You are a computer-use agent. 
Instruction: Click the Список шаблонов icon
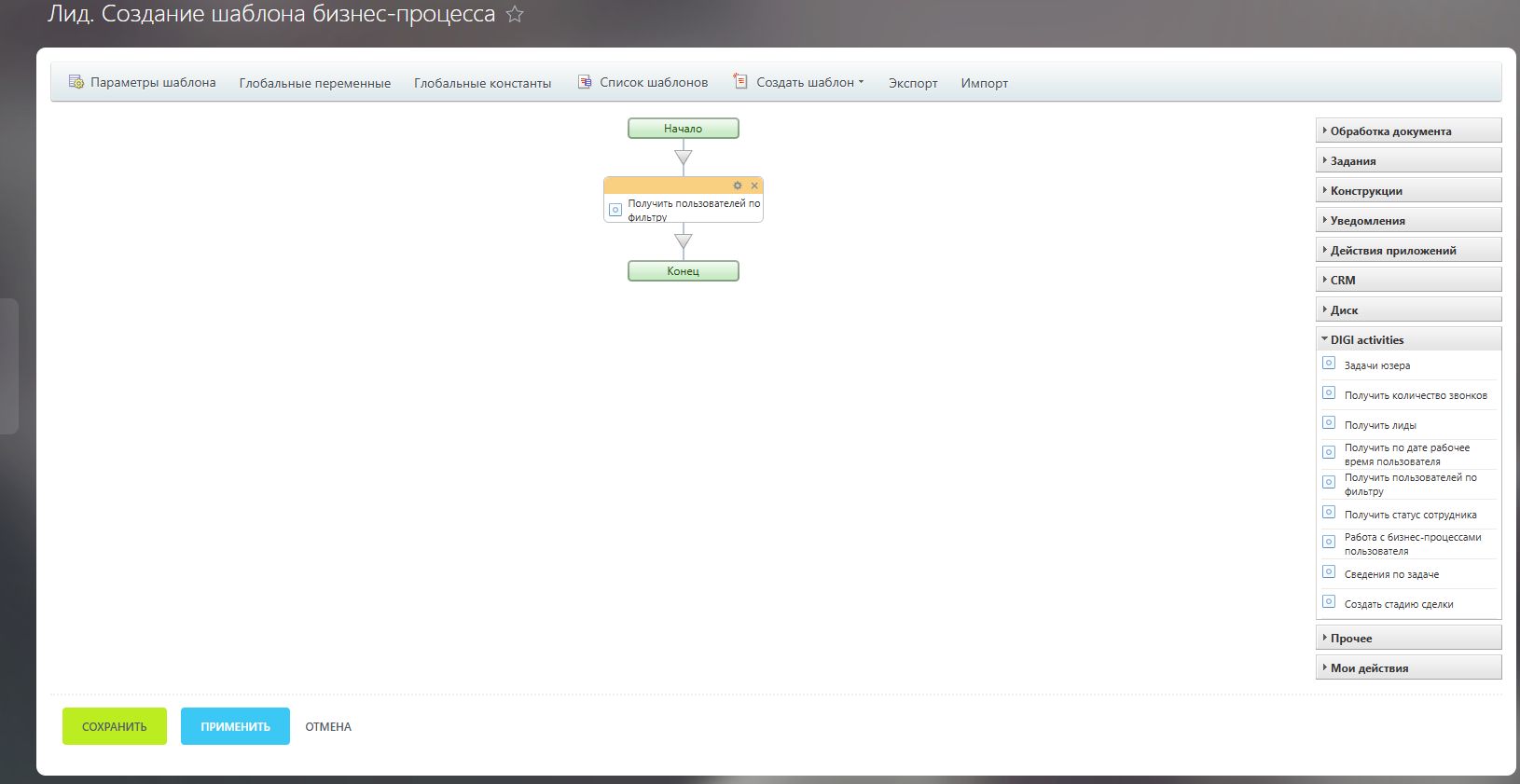click(x=585, y=82)
